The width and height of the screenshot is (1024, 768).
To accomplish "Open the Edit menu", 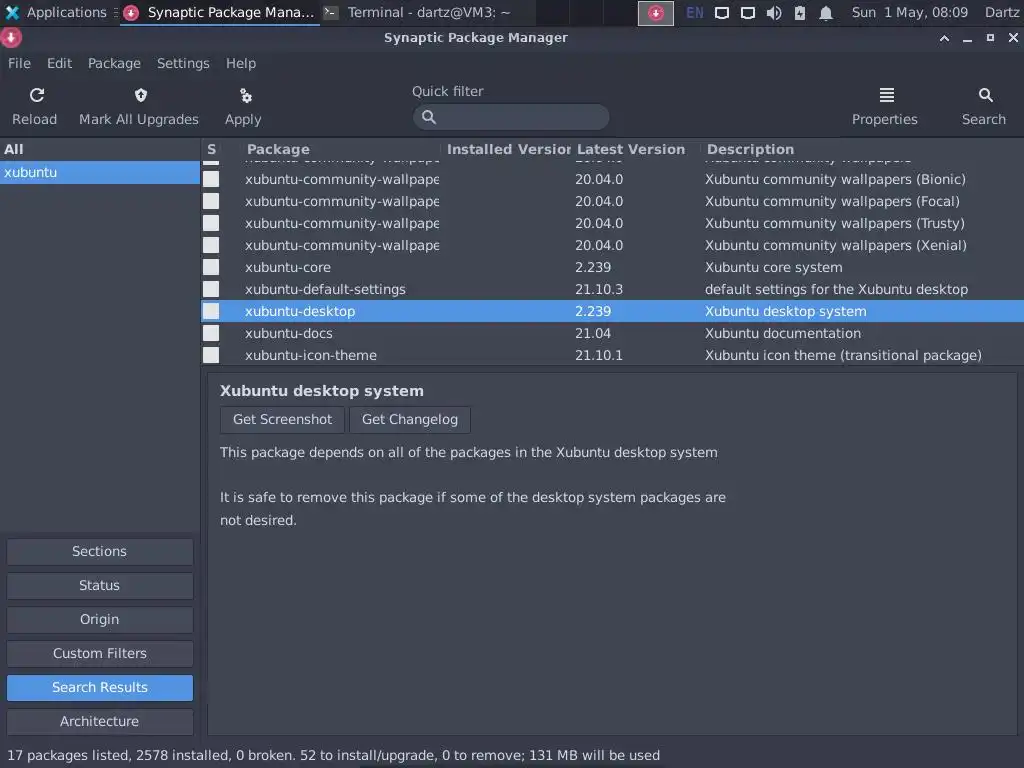I will (59, 63).
